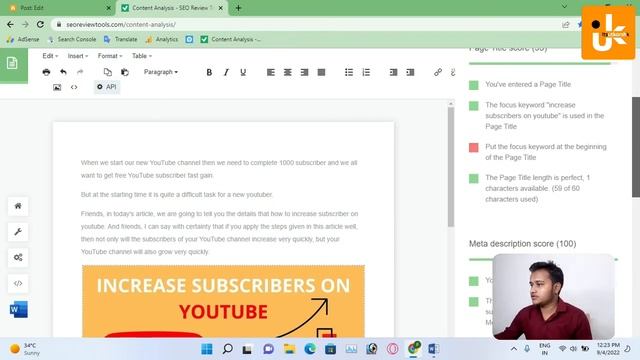Click the page's right vertical scrollbar
The width and height of the screenshot is (640, 360).
(x=636, y=147)
